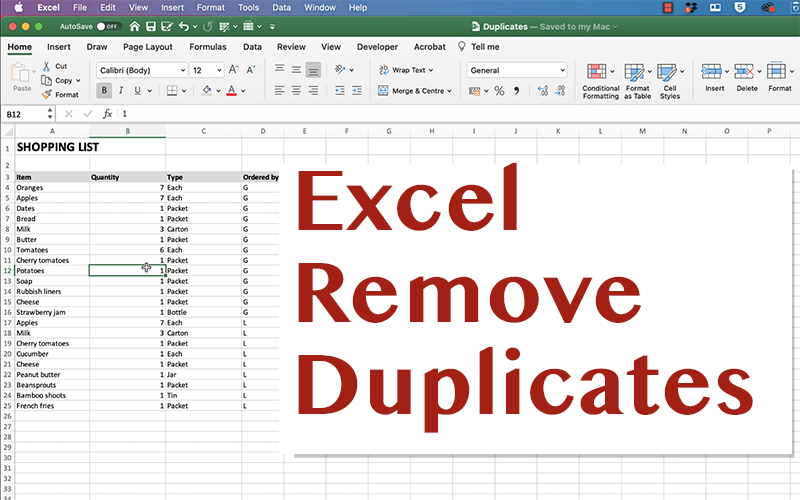Click the Tell me search field
Viewport: 800px width, 500px height.
485,46
